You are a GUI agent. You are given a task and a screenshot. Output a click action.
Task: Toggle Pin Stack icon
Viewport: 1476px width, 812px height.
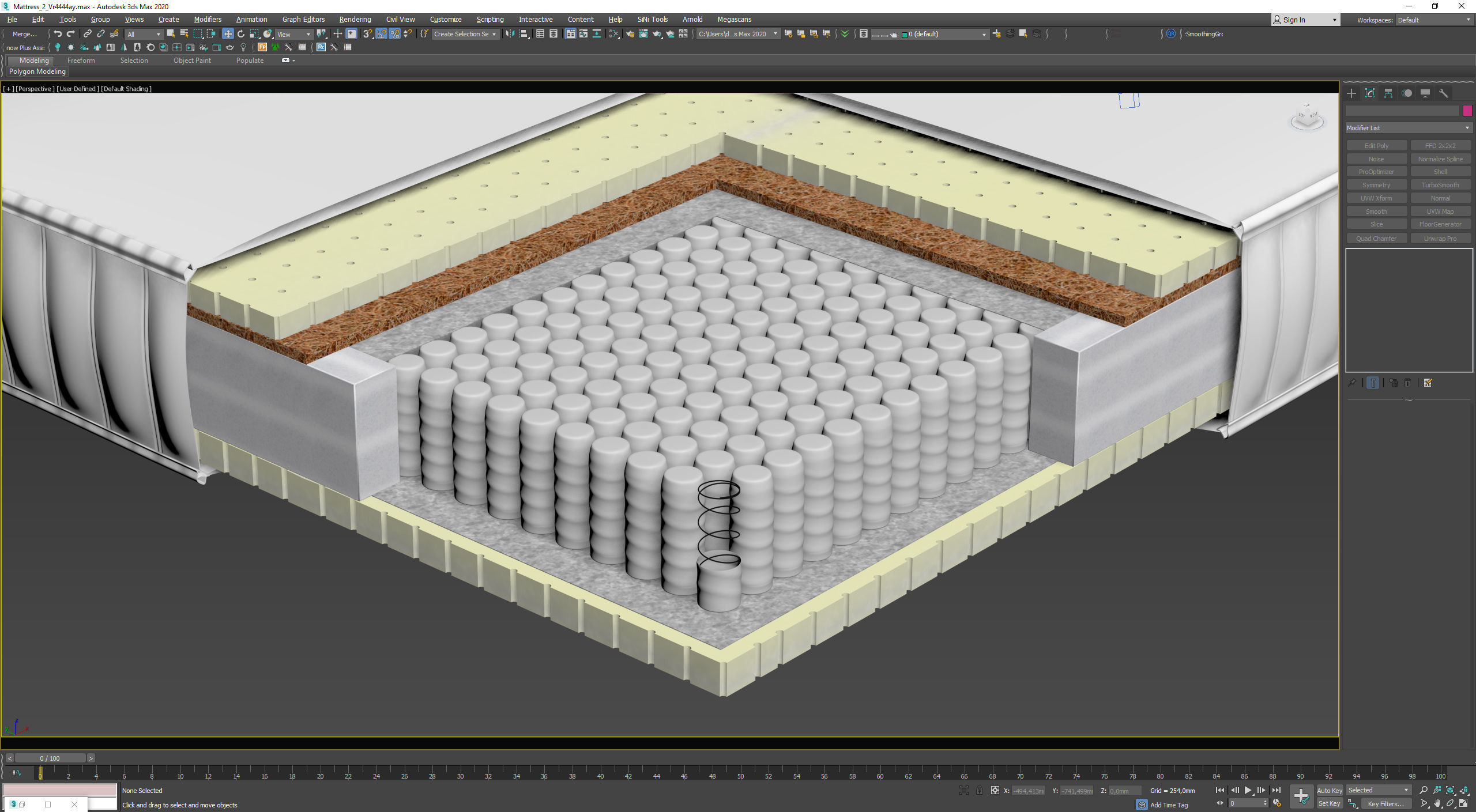(x=1352, y=383)
